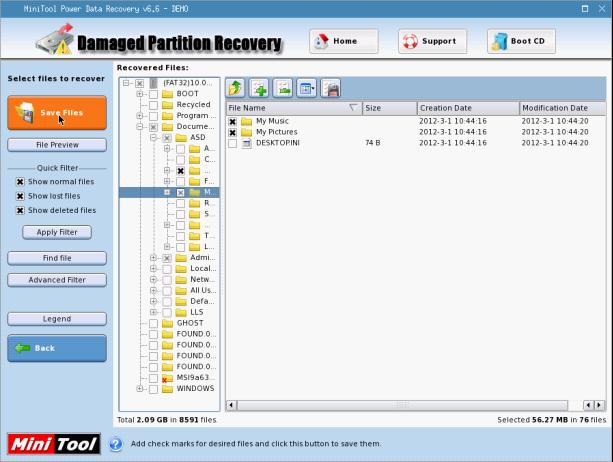613x462 pixels.
Task: Check the WINDOWS folder checkbox
Action: point(153,389)
